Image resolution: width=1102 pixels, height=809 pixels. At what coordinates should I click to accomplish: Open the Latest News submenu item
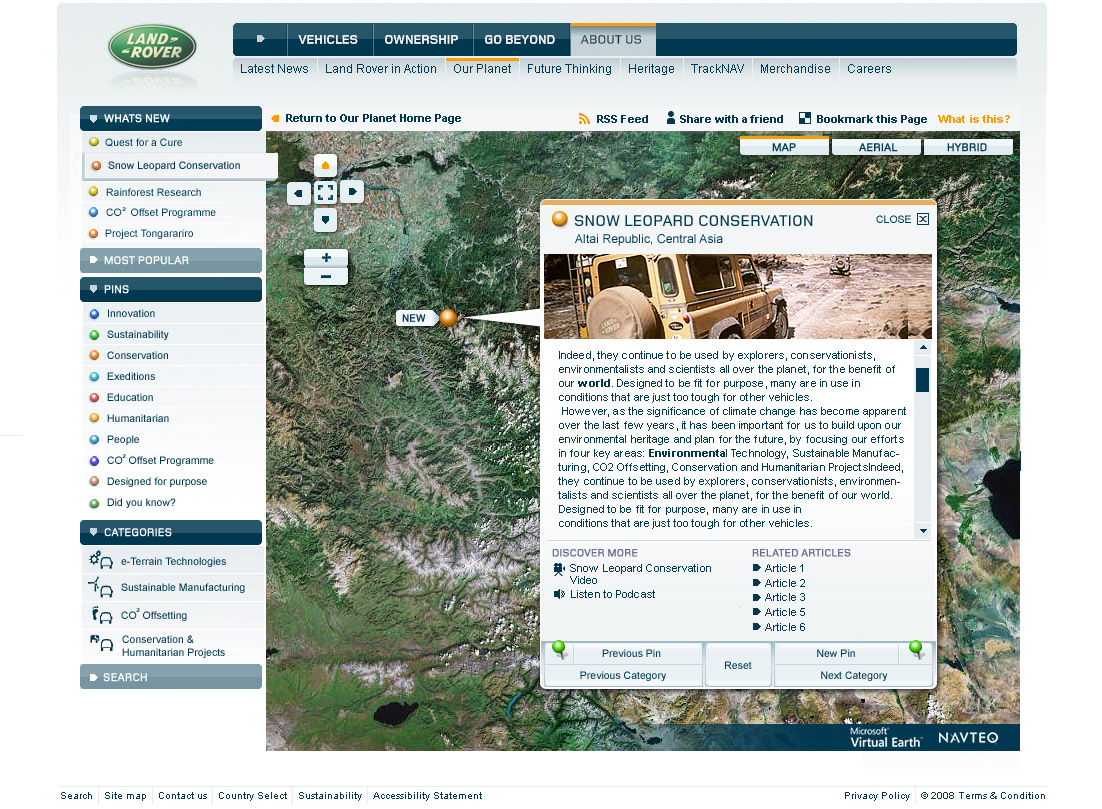click(274, 69)
